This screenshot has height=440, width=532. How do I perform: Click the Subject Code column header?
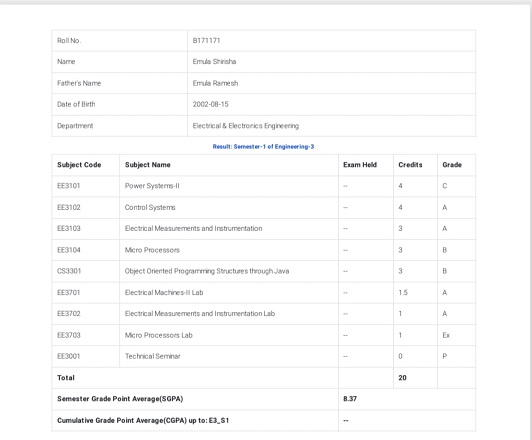pyautogui.click(x=79, y=165)
